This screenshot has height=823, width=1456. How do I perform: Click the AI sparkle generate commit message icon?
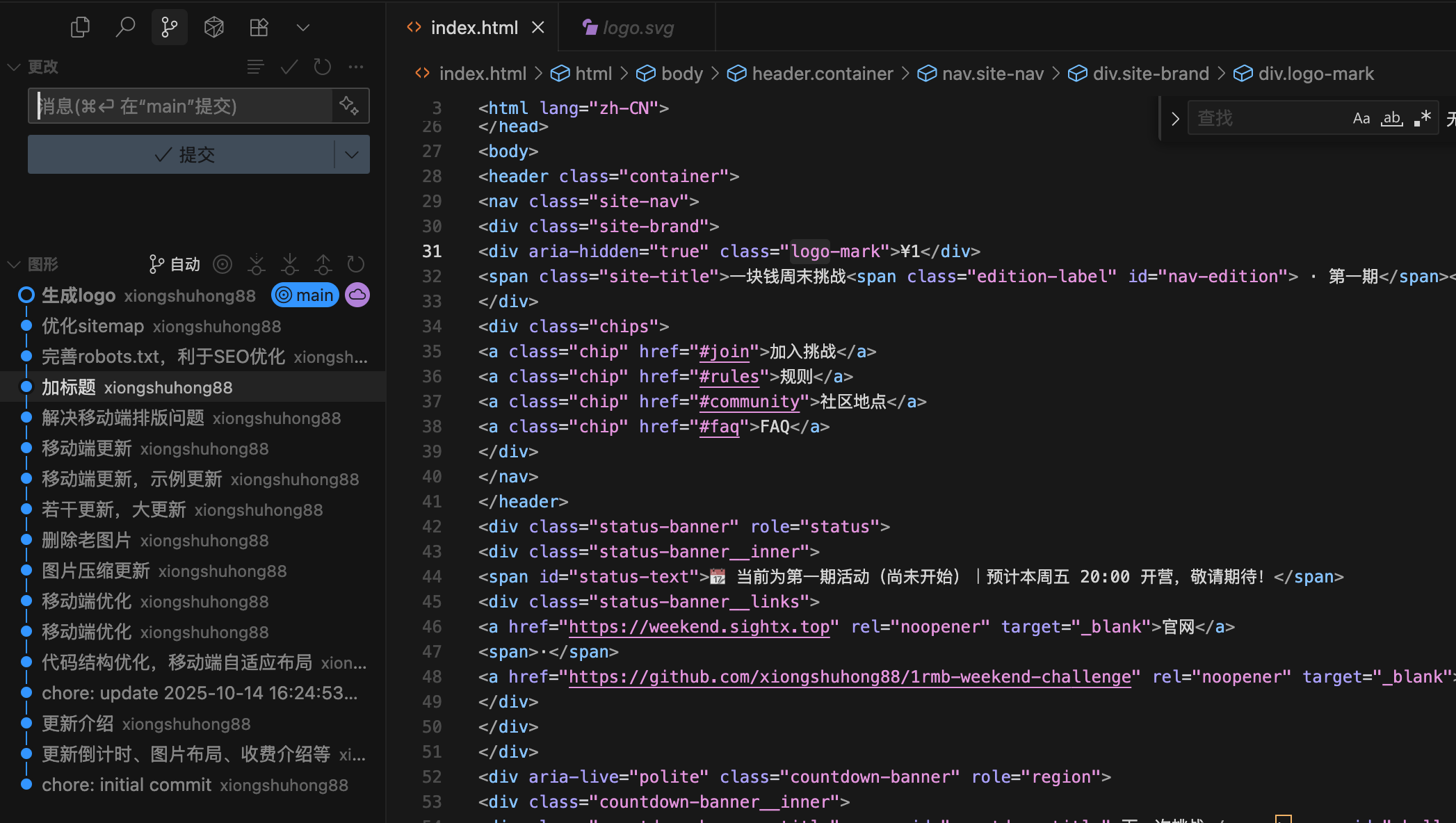(349, 106)
